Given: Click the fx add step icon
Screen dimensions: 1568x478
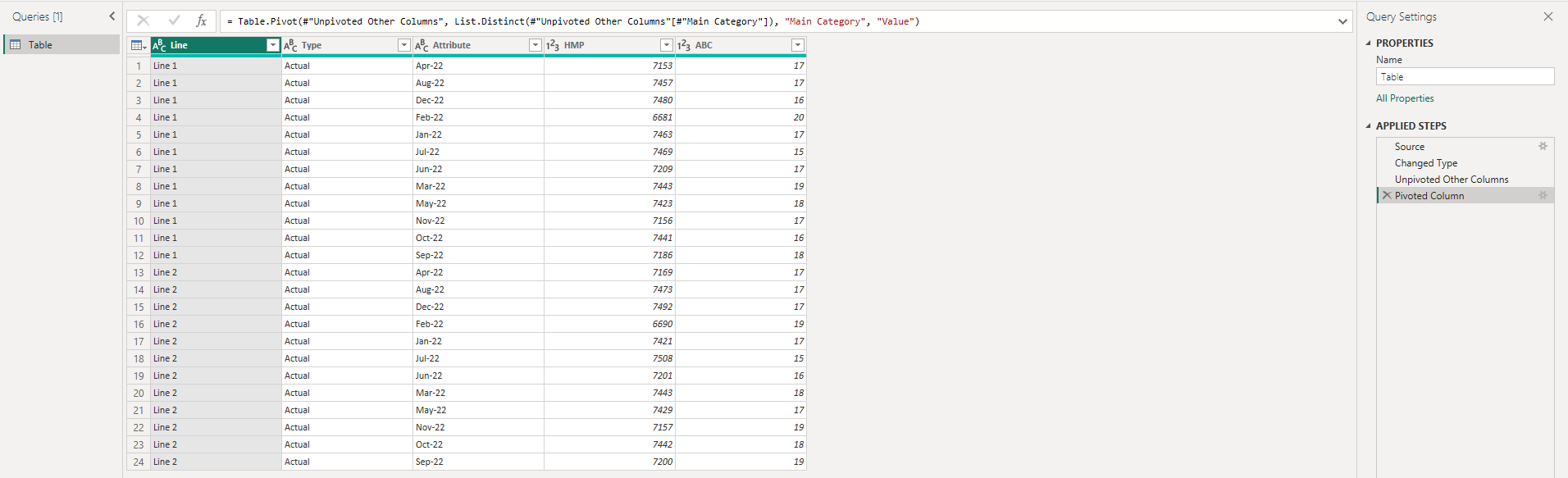Looking at the screenshot, I should 202,20.
